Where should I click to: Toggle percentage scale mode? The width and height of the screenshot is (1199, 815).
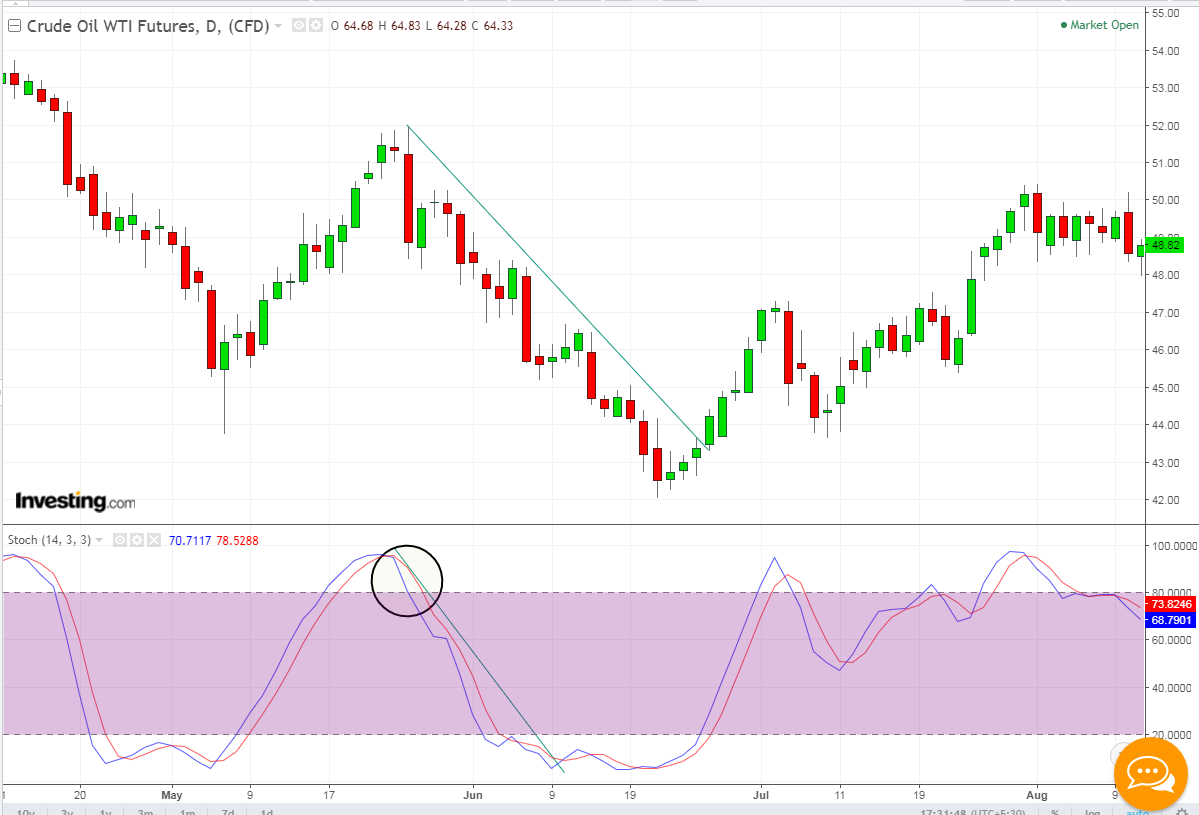1053,811
